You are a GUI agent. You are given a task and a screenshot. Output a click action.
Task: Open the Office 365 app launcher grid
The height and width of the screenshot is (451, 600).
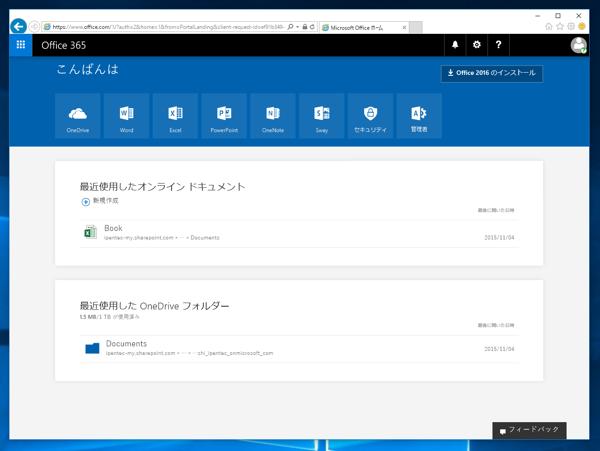coord(21,45)
